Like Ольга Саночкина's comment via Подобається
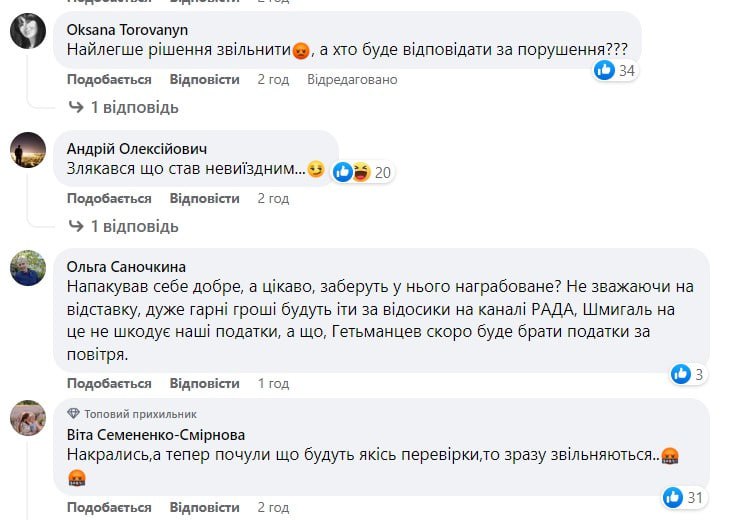The width and height of the screenshot is (737, 520). [109, 383]
